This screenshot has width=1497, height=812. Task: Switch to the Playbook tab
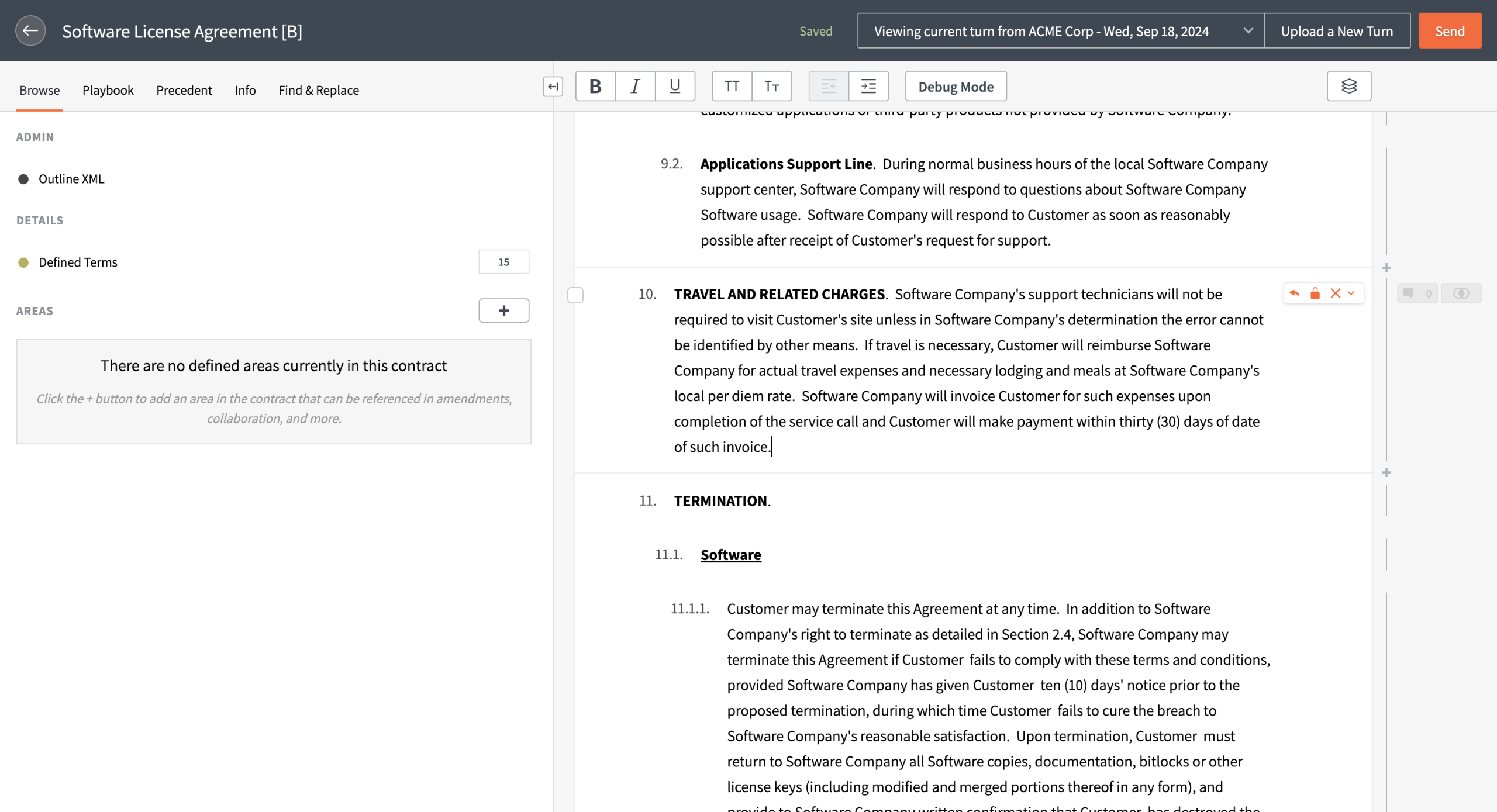click(x=108, y=90)
